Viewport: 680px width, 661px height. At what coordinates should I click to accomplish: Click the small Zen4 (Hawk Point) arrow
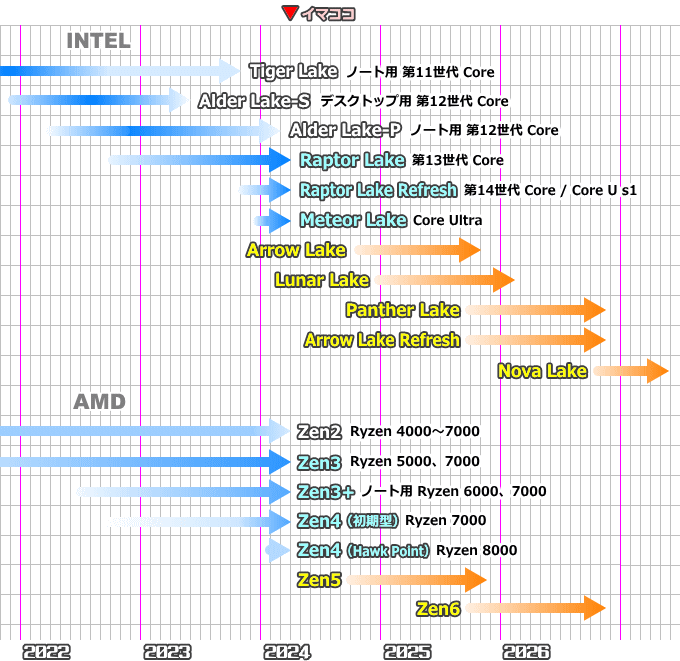click(278, 550)
